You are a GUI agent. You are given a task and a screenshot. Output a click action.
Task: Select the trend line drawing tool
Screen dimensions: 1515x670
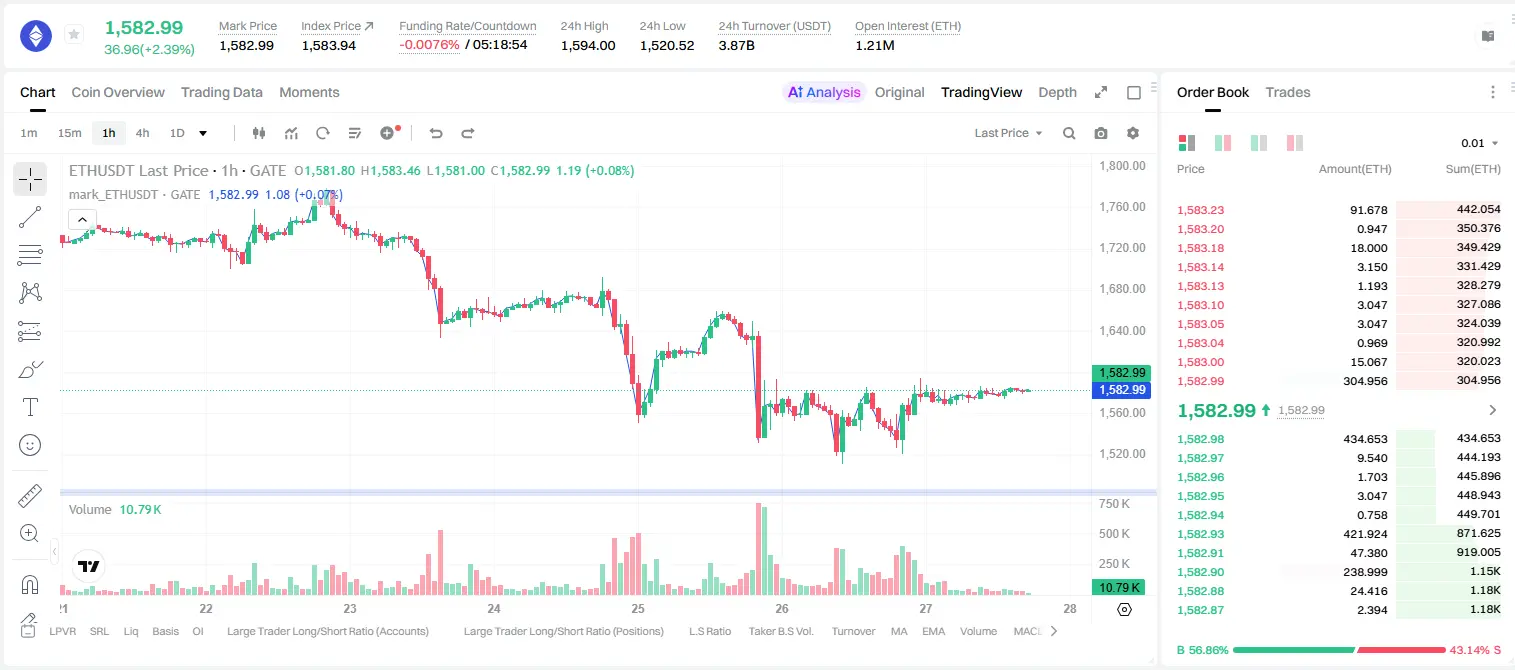[x=30, y=217]
